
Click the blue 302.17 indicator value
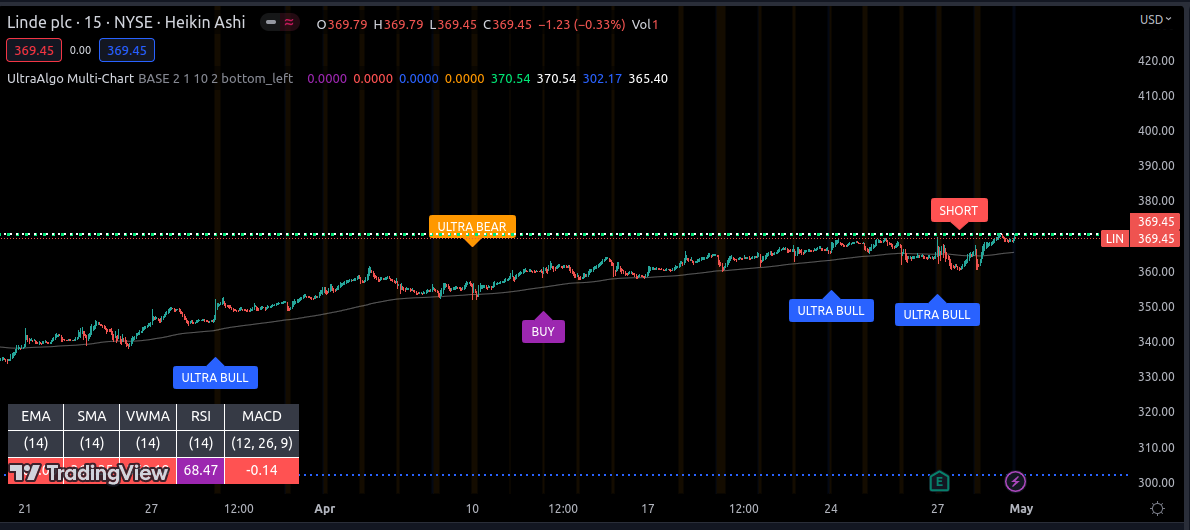[602, 78]
